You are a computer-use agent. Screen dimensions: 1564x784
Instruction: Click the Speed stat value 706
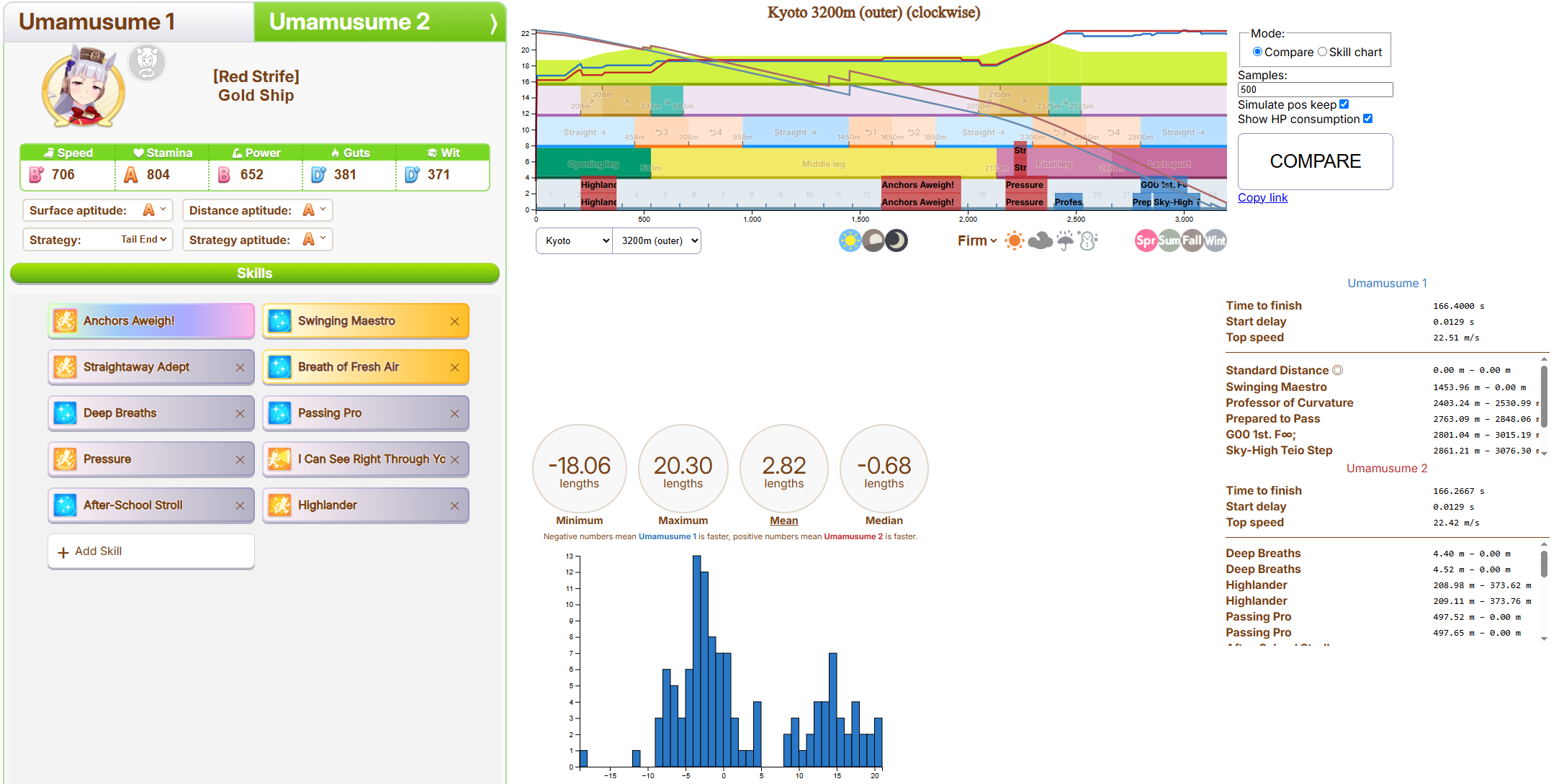point(63,174)
